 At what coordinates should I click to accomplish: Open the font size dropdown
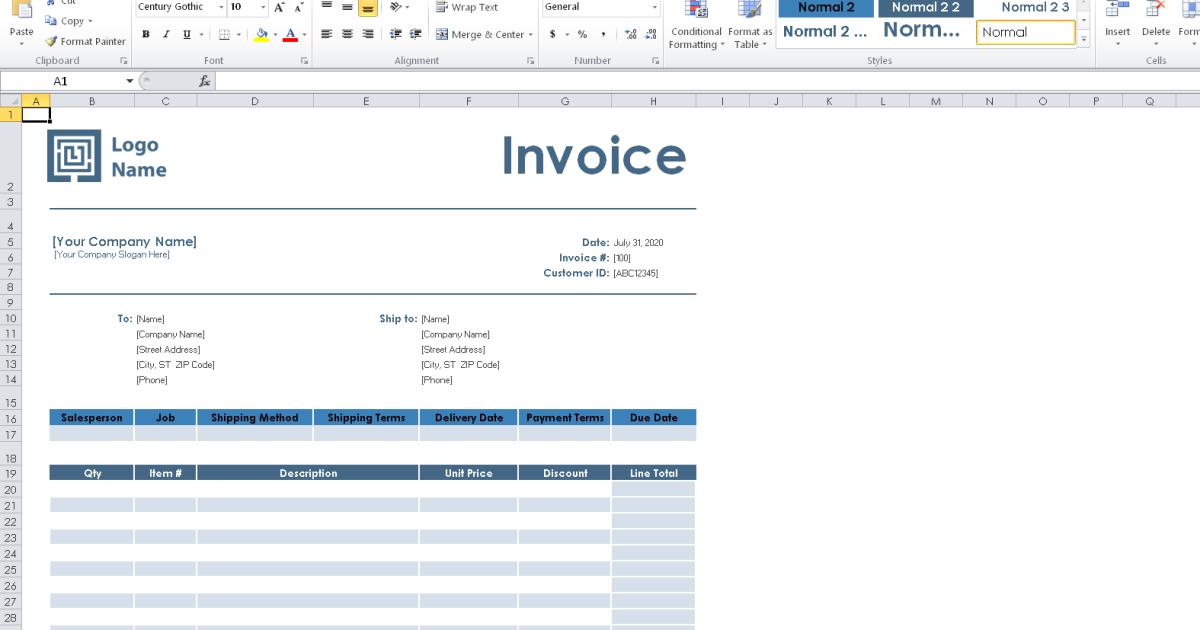pos(261,7)
